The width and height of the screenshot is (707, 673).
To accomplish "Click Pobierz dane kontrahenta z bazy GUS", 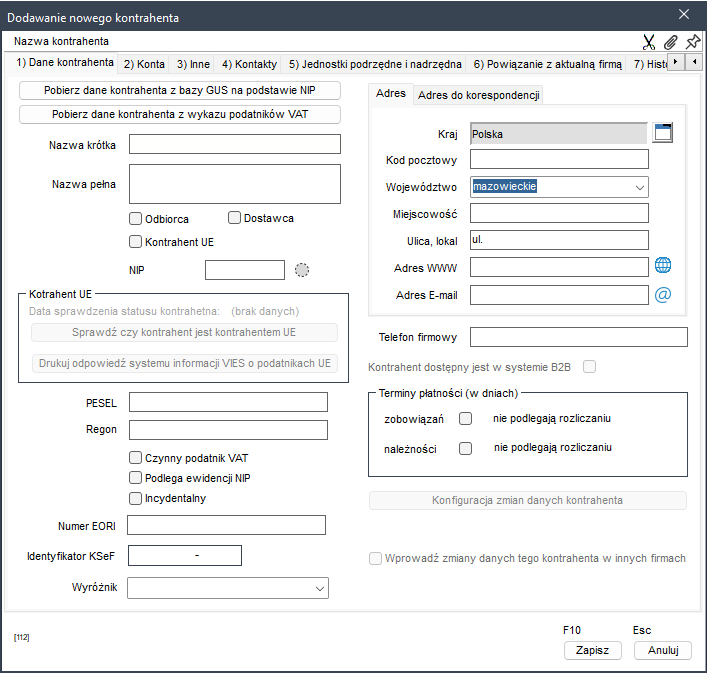I will pos(179,90).
